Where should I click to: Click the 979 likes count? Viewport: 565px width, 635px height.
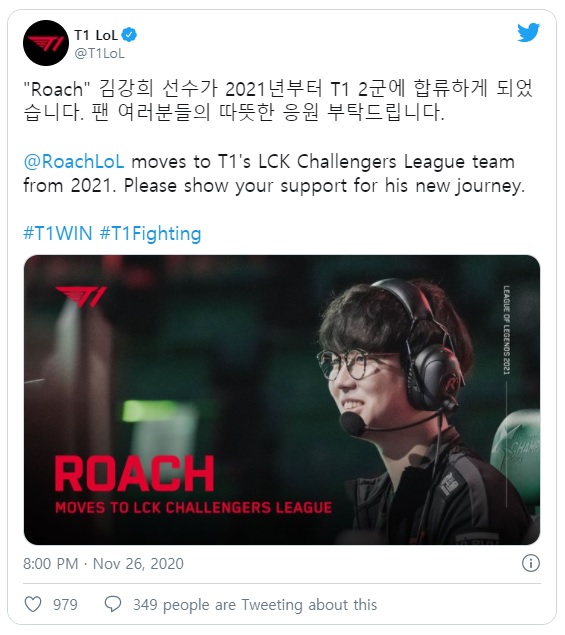click(65, 605)
